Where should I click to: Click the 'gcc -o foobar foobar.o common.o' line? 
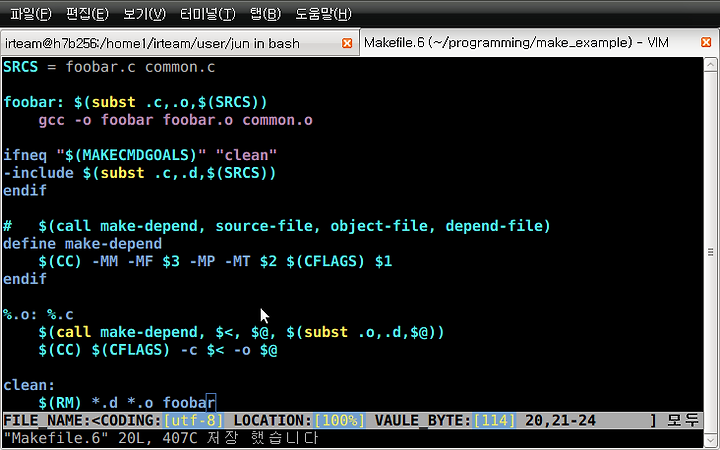[175, 120]
